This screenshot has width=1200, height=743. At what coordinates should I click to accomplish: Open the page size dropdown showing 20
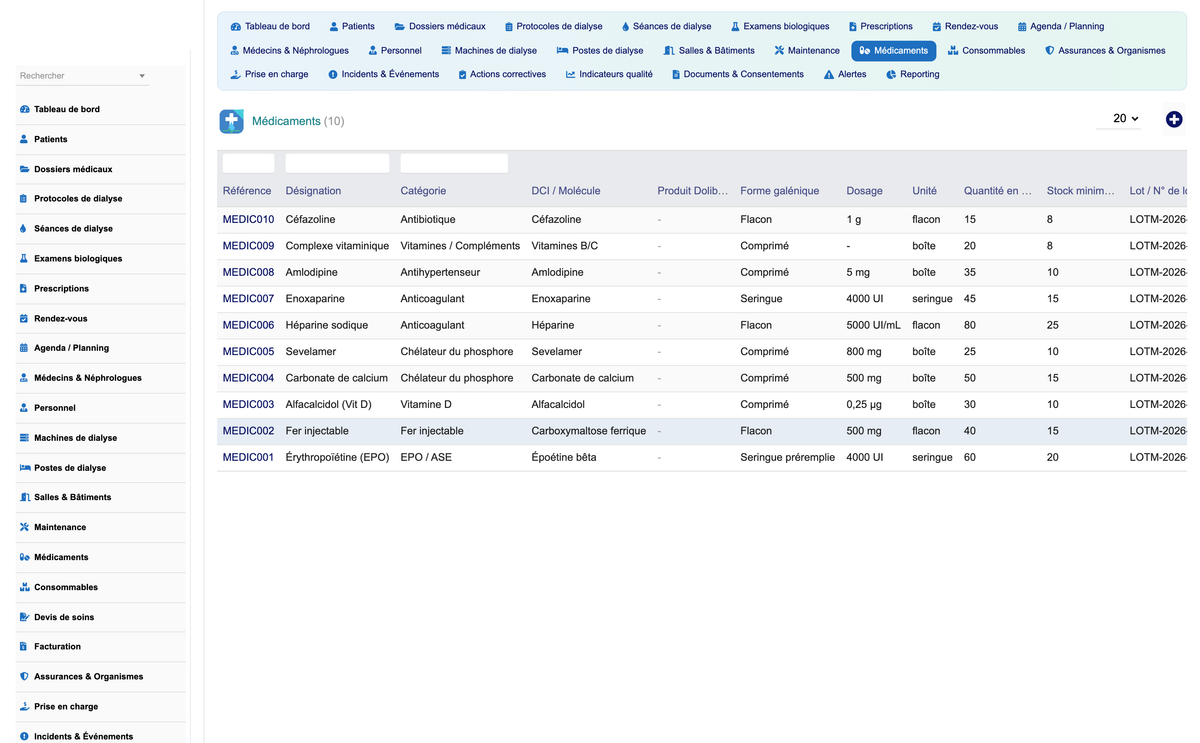click(1118, 119)
